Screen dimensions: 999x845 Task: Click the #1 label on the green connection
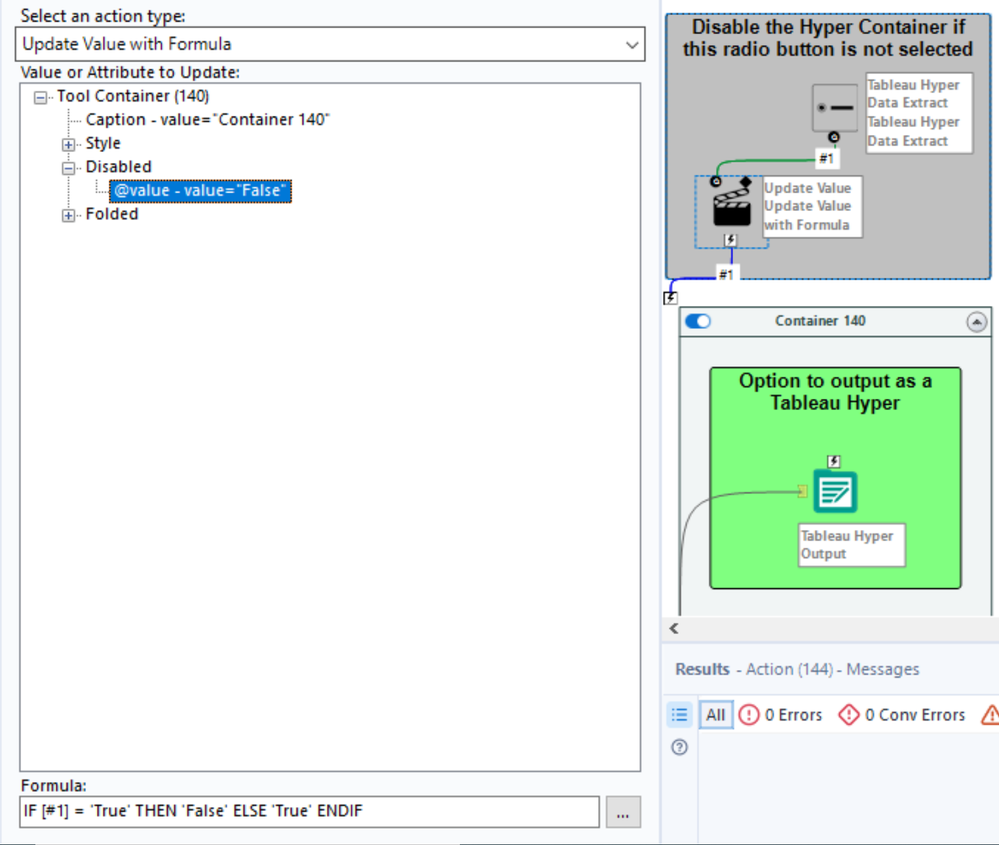click(826, 158)
